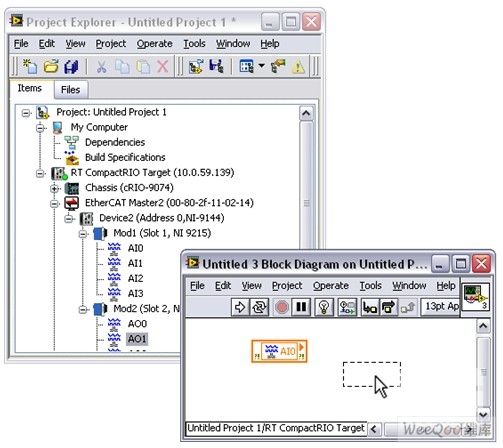Screen dimensions: 503x448
Task: Click the AI0 I/O node on diagram
Action: (x=279, y=351)
